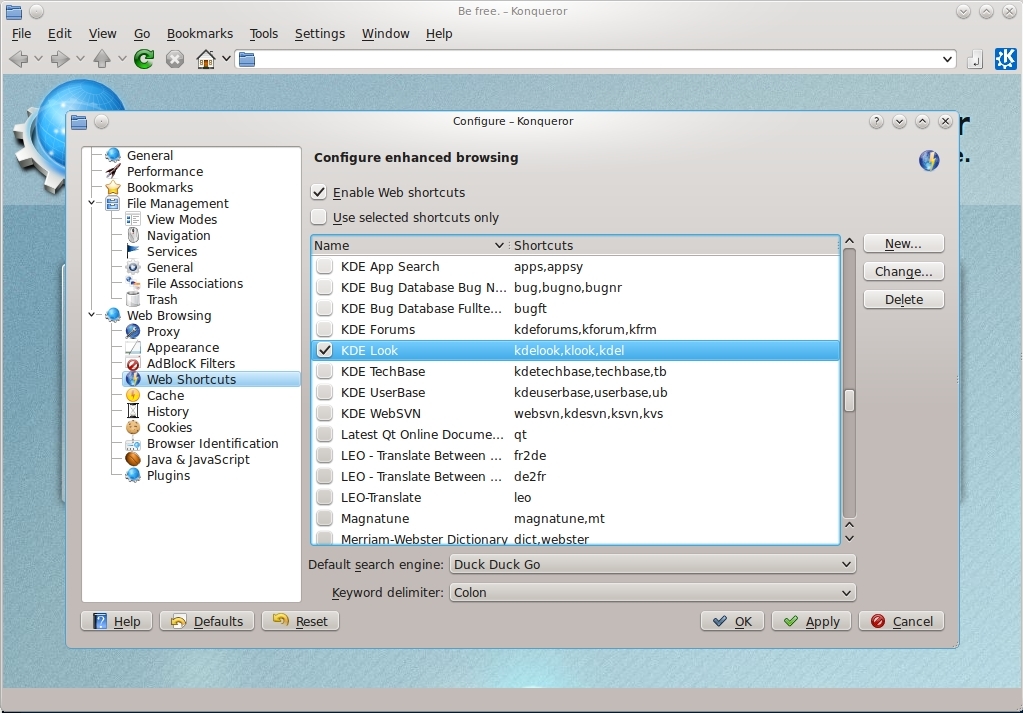1023x713 pixels.
Task: Click the Shortcuts column header
Action: point(675,245)
